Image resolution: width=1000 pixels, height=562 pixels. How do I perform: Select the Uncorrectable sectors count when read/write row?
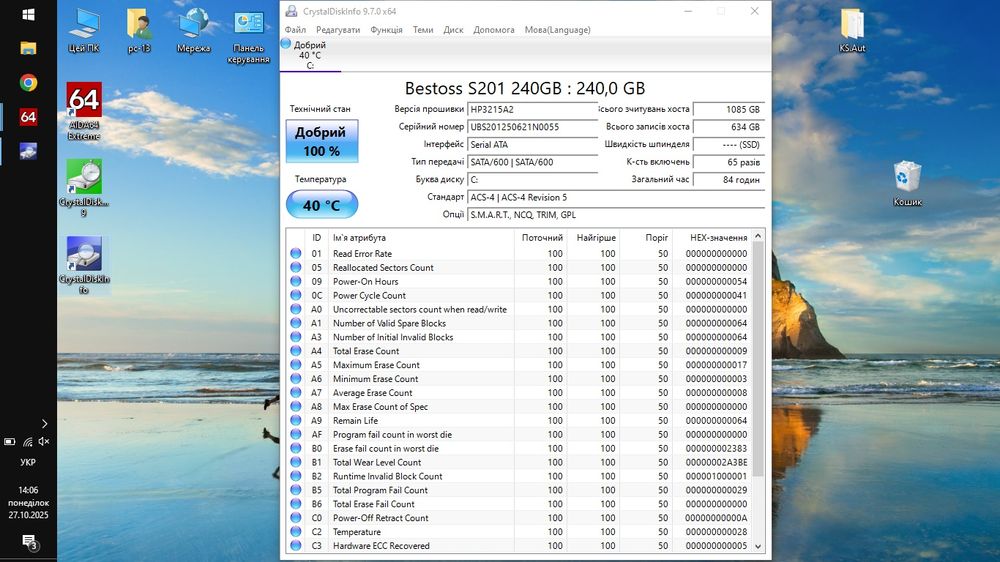pyautogui.click(x=518, y=309)
